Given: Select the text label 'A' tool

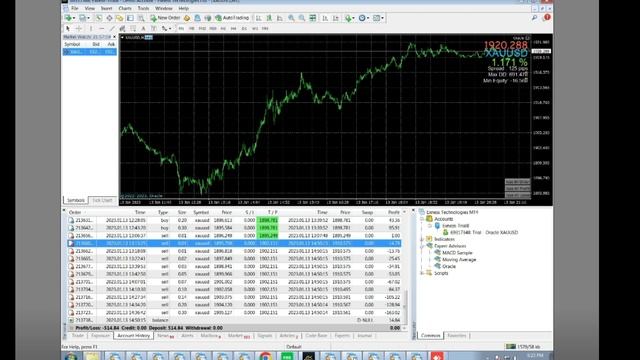Looking at the screenshot, I should coord(143,29).
